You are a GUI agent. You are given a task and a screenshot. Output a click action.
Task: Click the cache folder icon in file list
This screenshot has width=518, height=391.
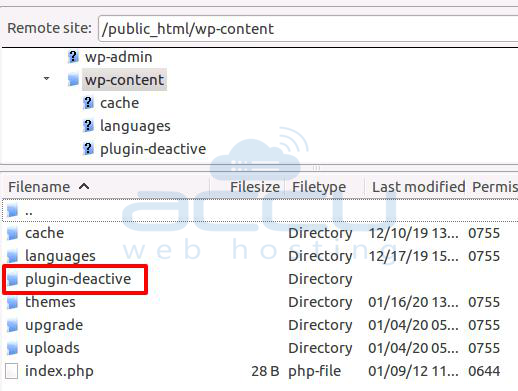tap(12, 234)
